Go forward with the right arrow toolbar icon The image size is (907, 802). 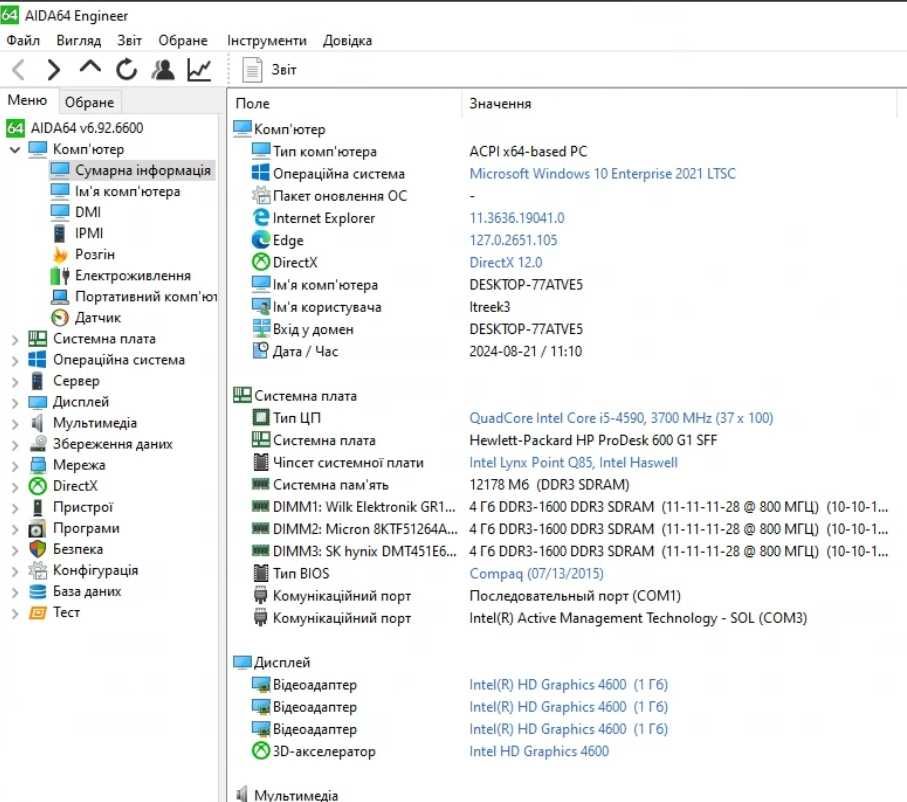(54, 70)
